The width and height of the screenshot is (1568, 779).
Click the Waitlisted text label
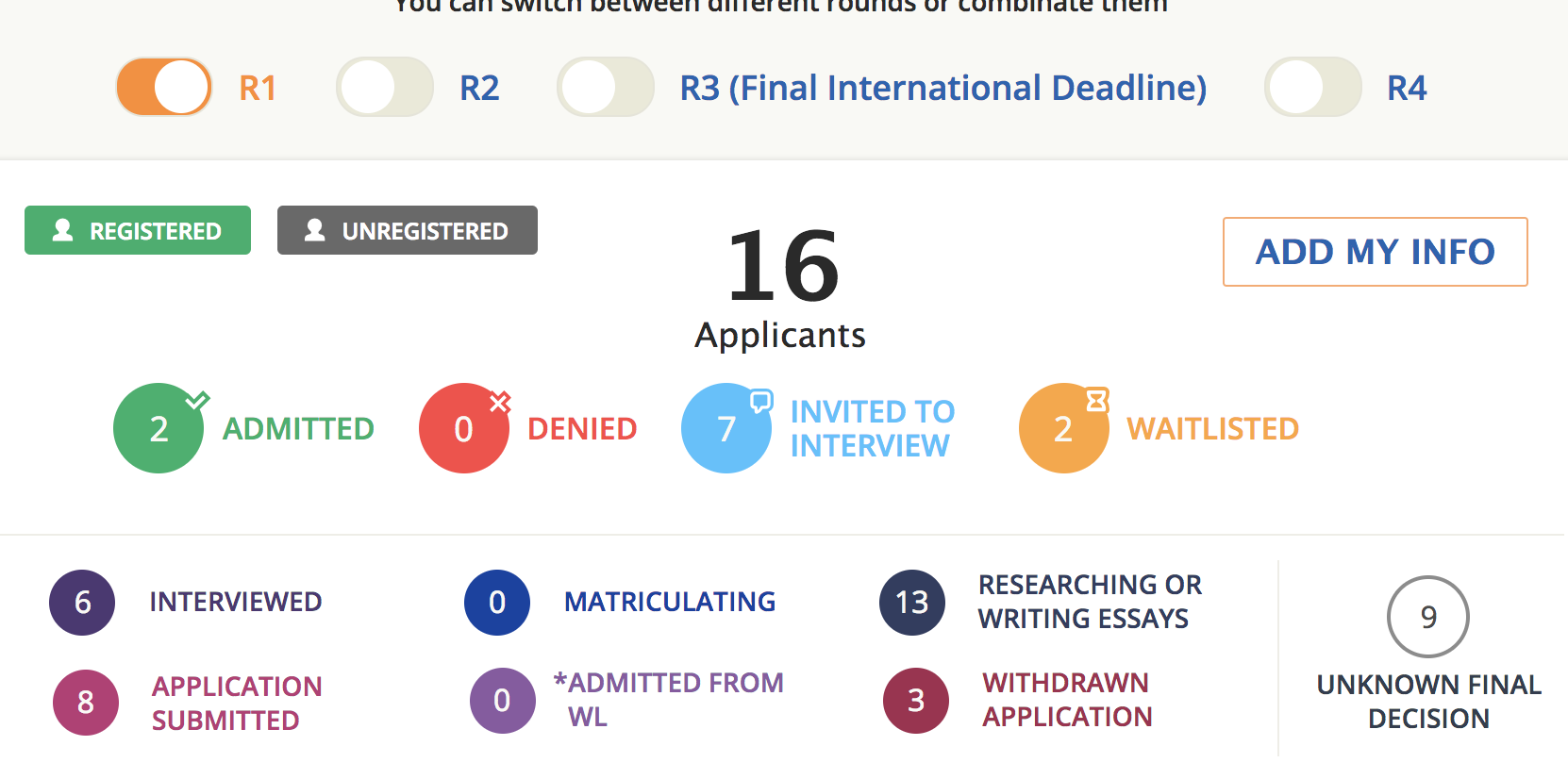click(1212, 429)
